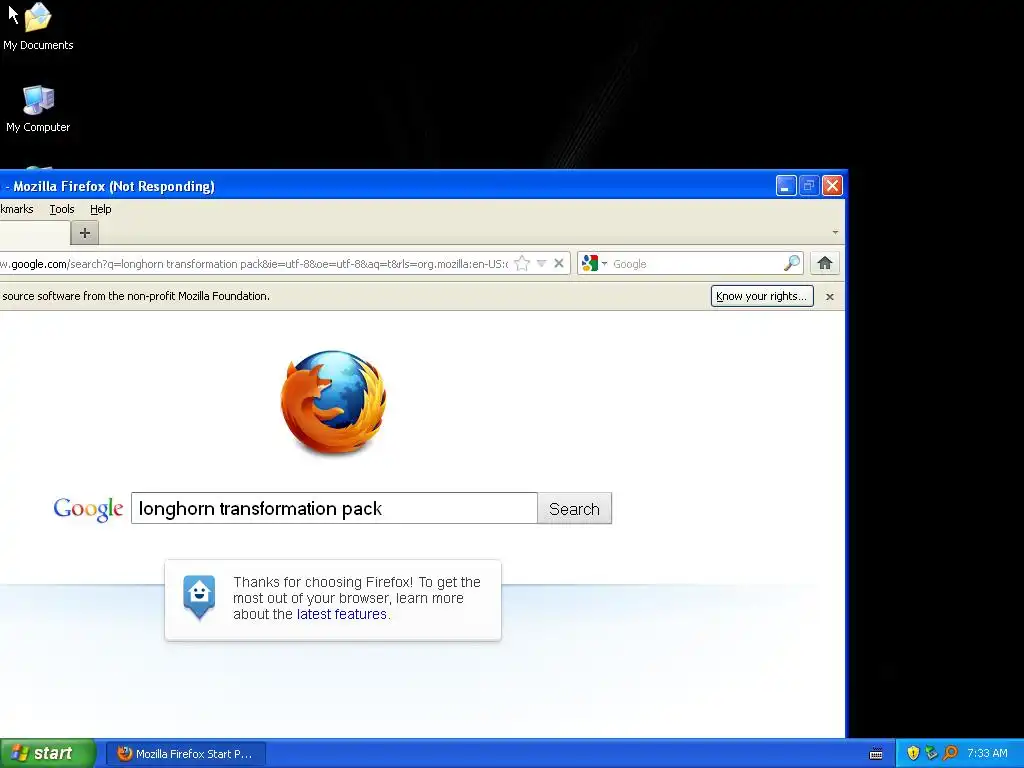Open the Help menu
Viewport: 1024px width, 768px height.
[x=101, y=209]
